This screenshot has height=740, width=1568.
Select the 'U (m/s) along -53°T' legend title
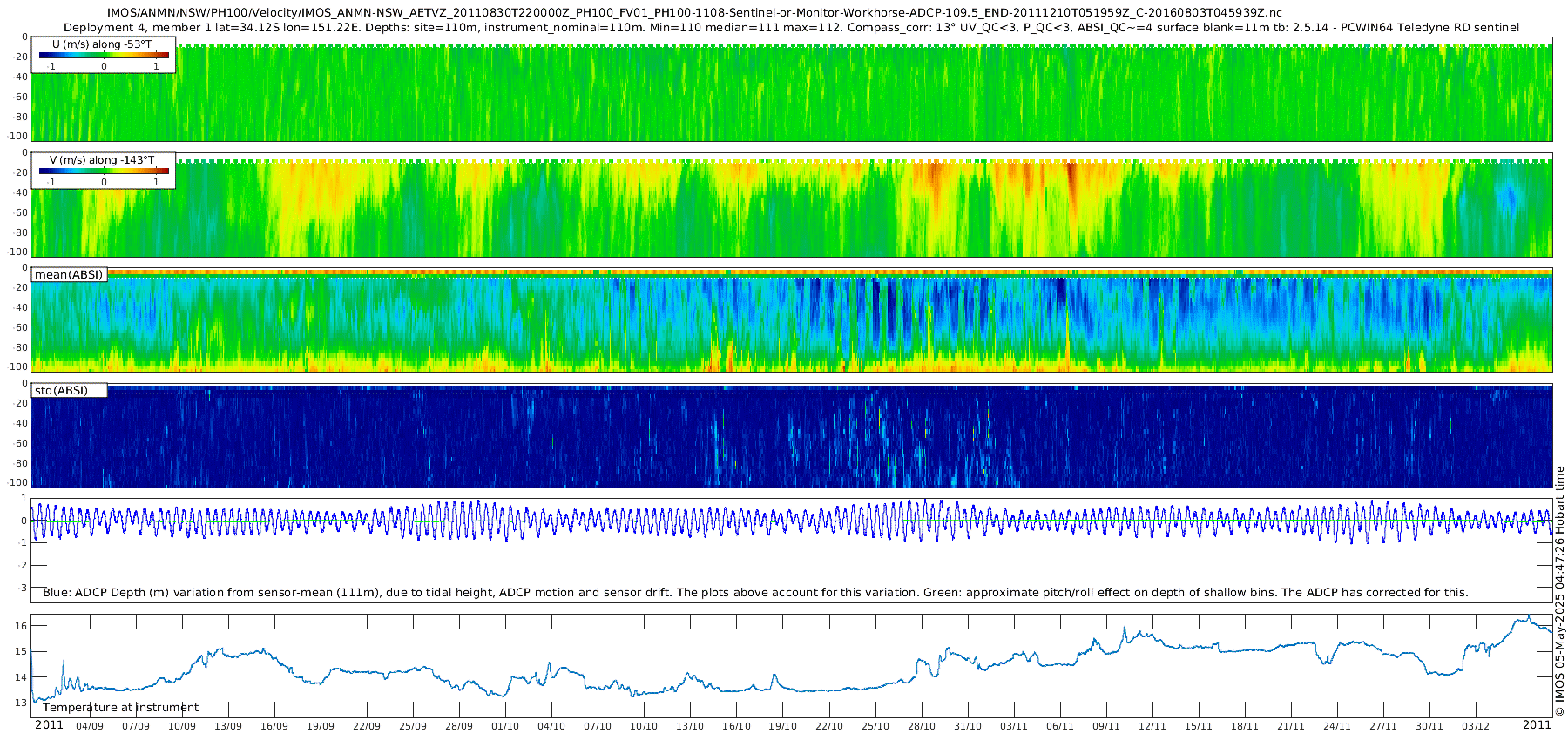point(102,44)
